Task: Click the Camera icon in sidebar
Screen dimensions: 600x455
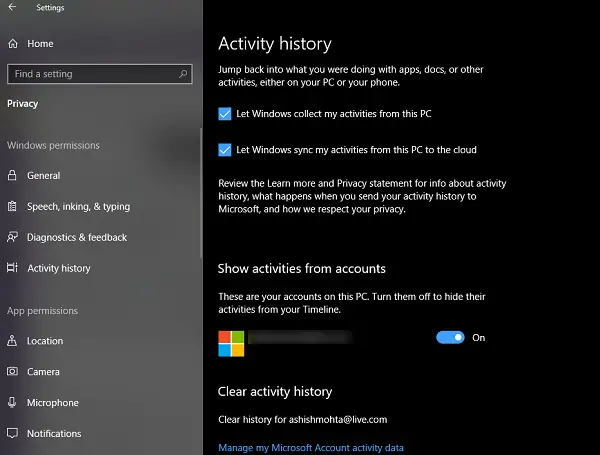Action: point(12,371)
